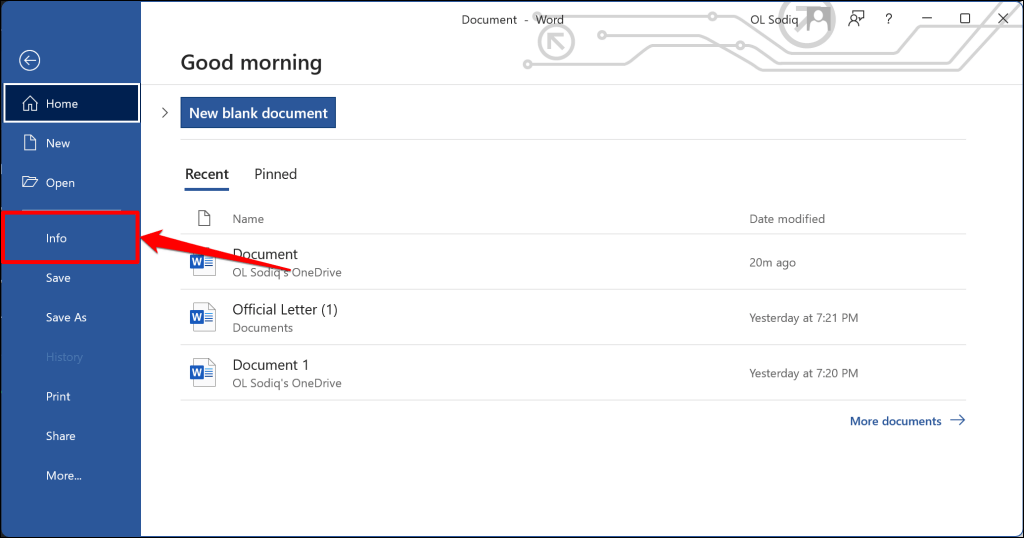
Task: Open Help with the question mark icon
Action: point(888,19)
